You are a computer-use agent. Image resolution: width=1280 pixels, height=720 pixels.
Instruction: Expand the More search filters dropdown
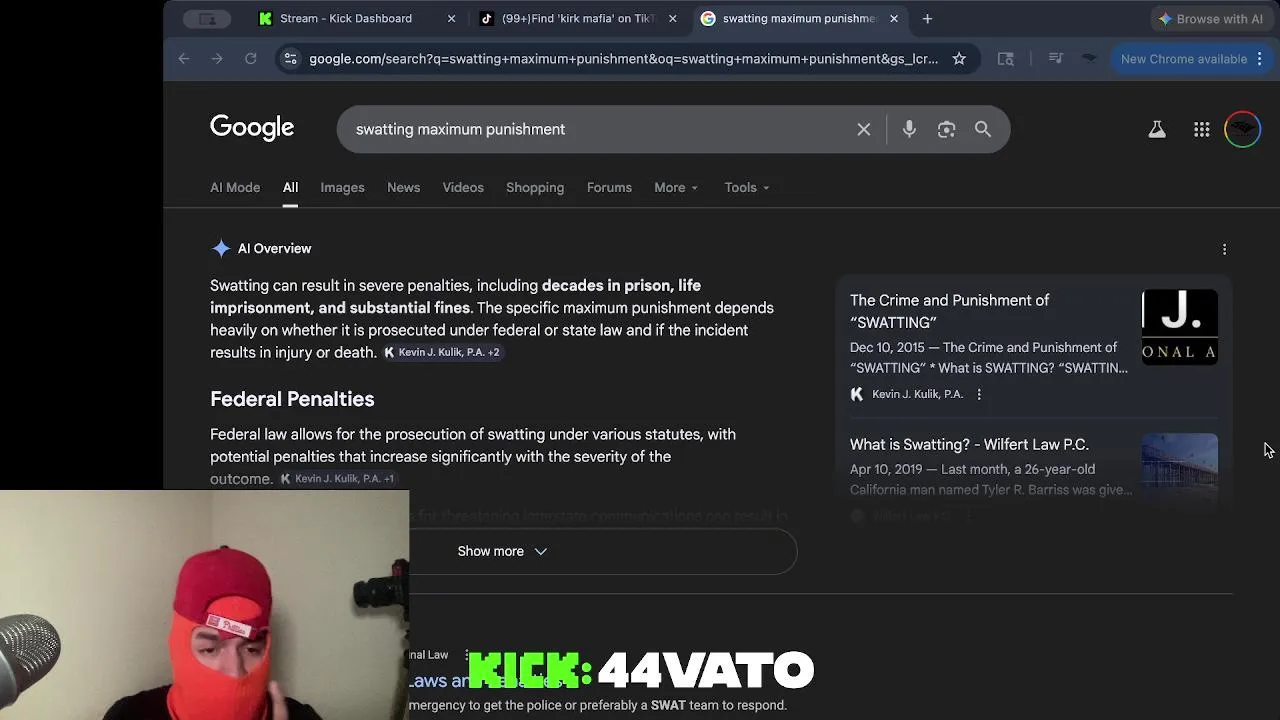676,187
